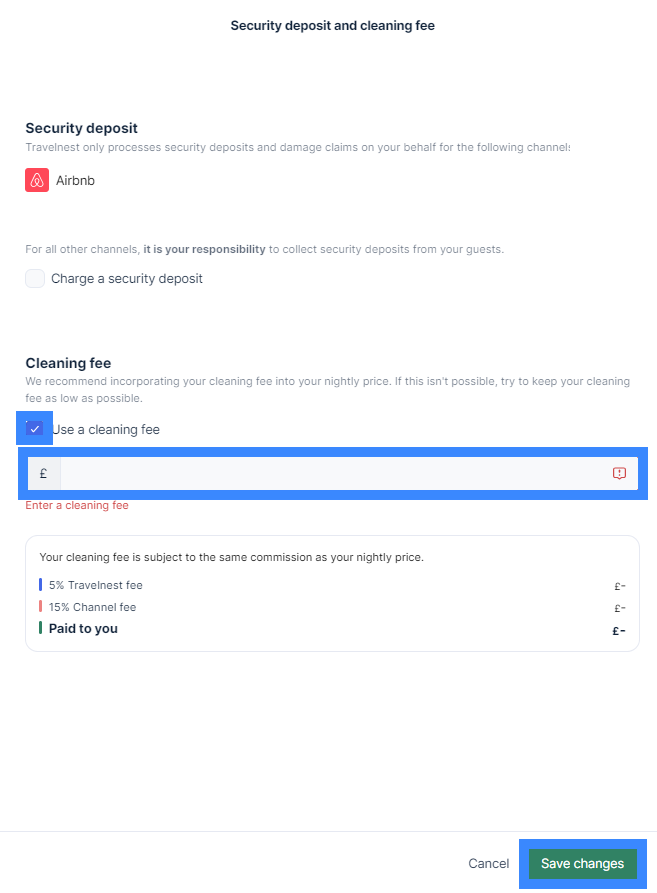This screenshot has height=893, width=657.
Task: Click the green Save changes button
Action: [x=582, y=864]
